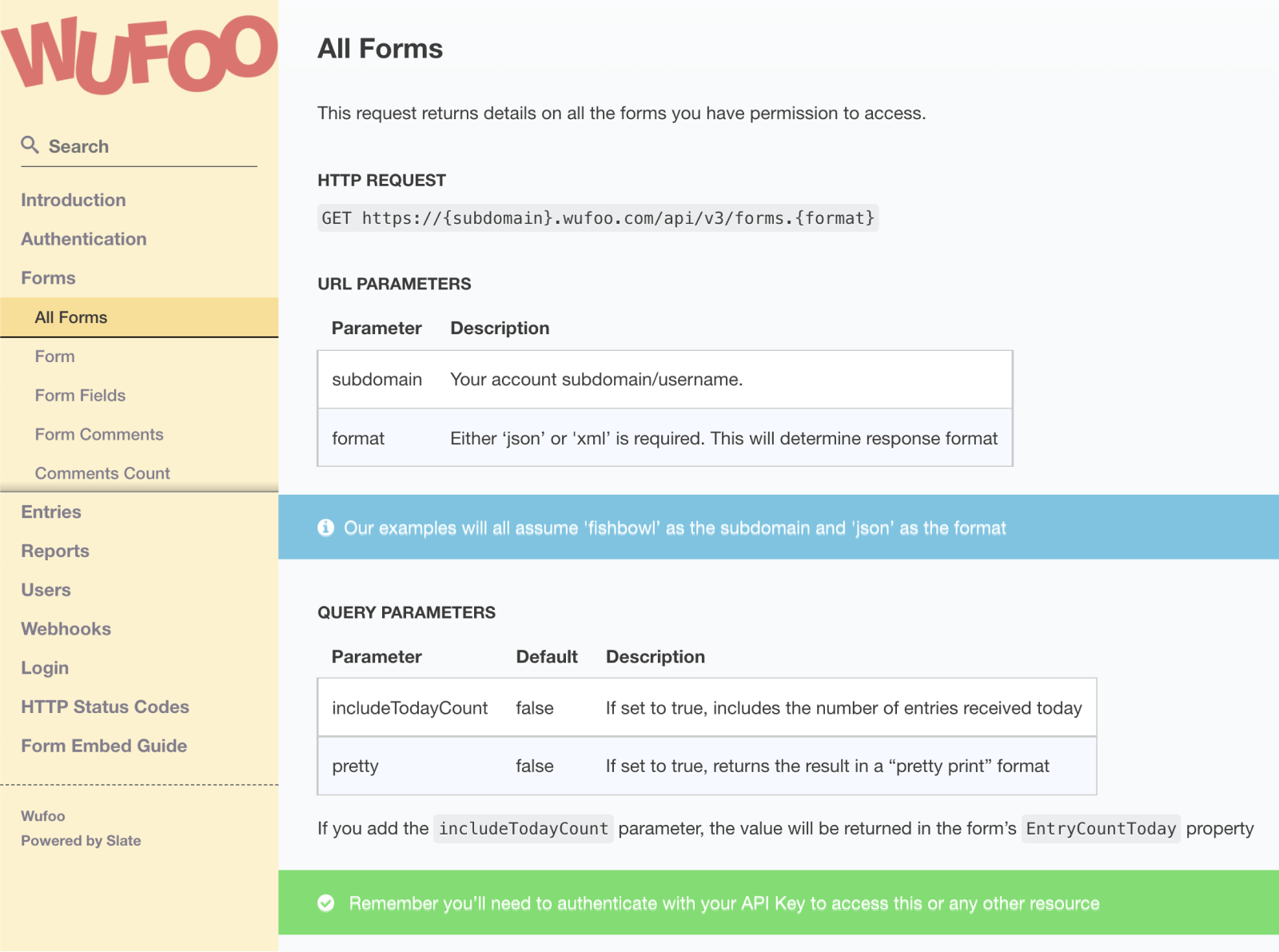Click the Wufoo logo
The width and height of the screenshot is (1279, 952).
138,50
